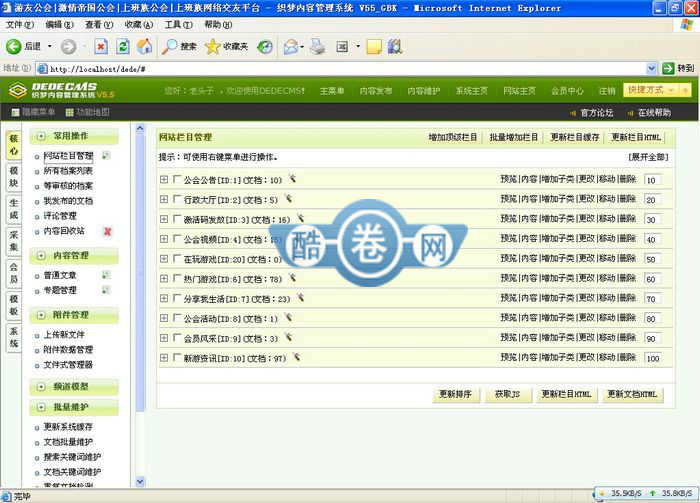Check the 分享我生活 checkbox
Viewport: 700px width, 503px height.
[x=177, y=298]
